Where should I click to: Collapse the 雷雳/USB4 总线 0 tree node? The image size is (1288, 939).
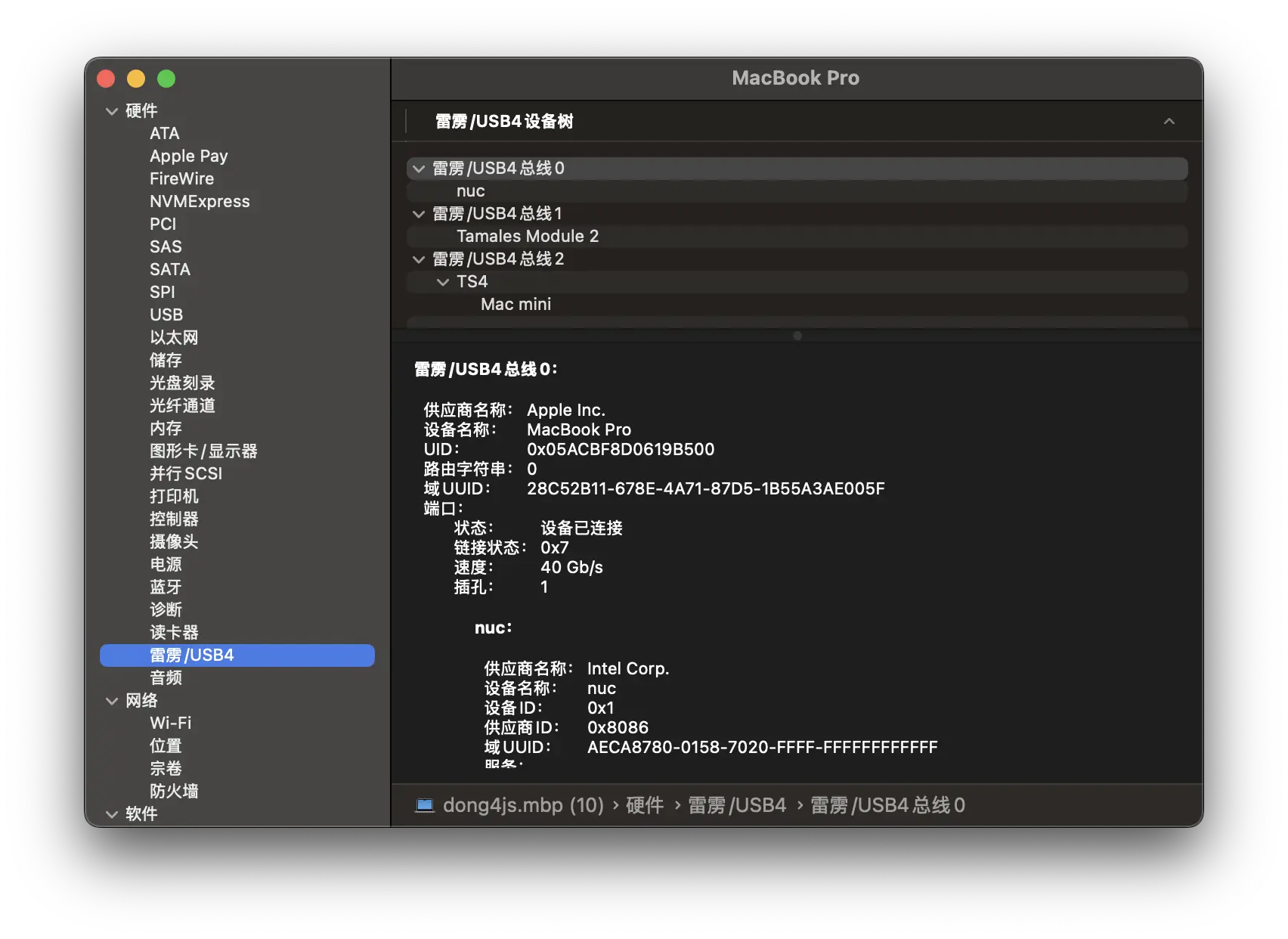pyautogui.click(x=419, y=169)
